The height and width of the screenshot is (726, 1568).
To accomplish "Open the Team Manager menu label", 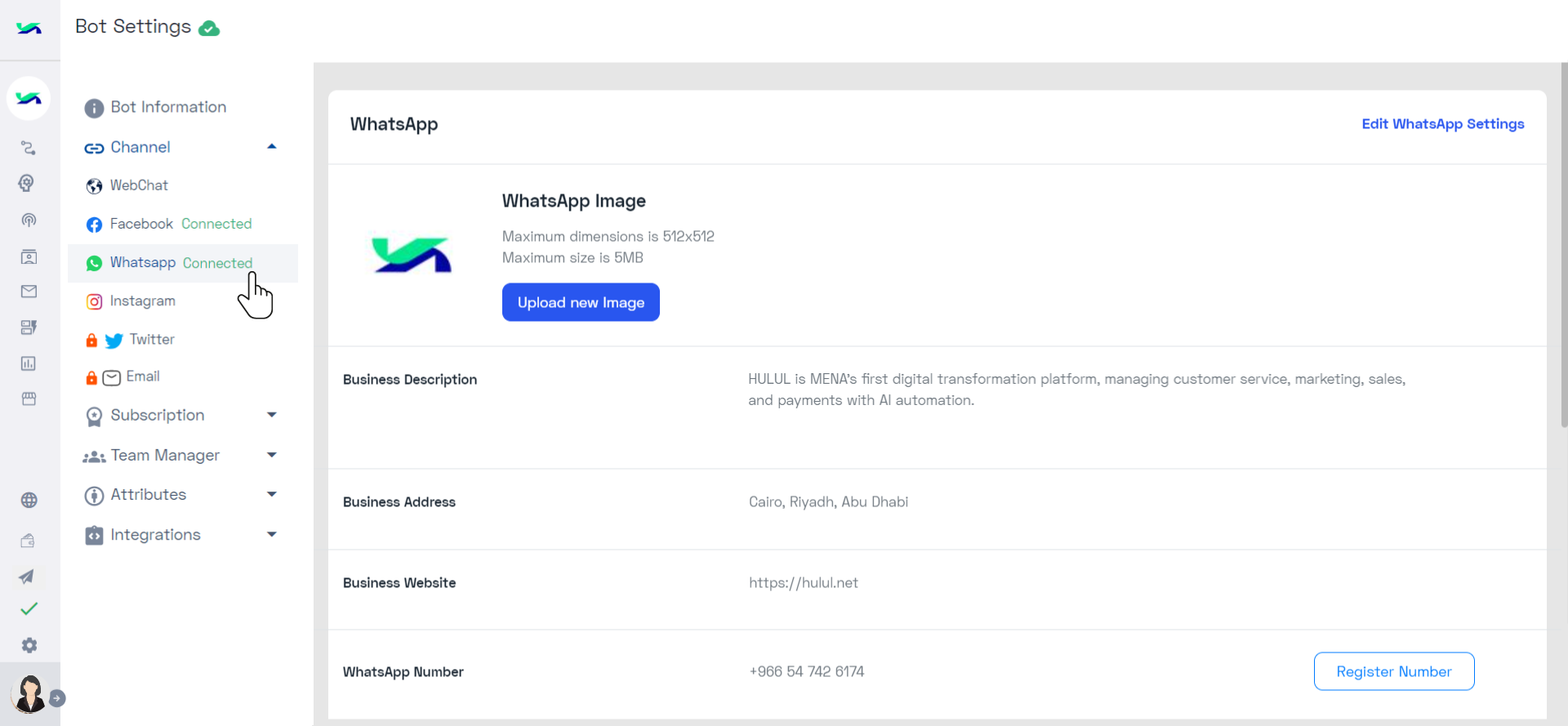I will click(x=165, y=455).
